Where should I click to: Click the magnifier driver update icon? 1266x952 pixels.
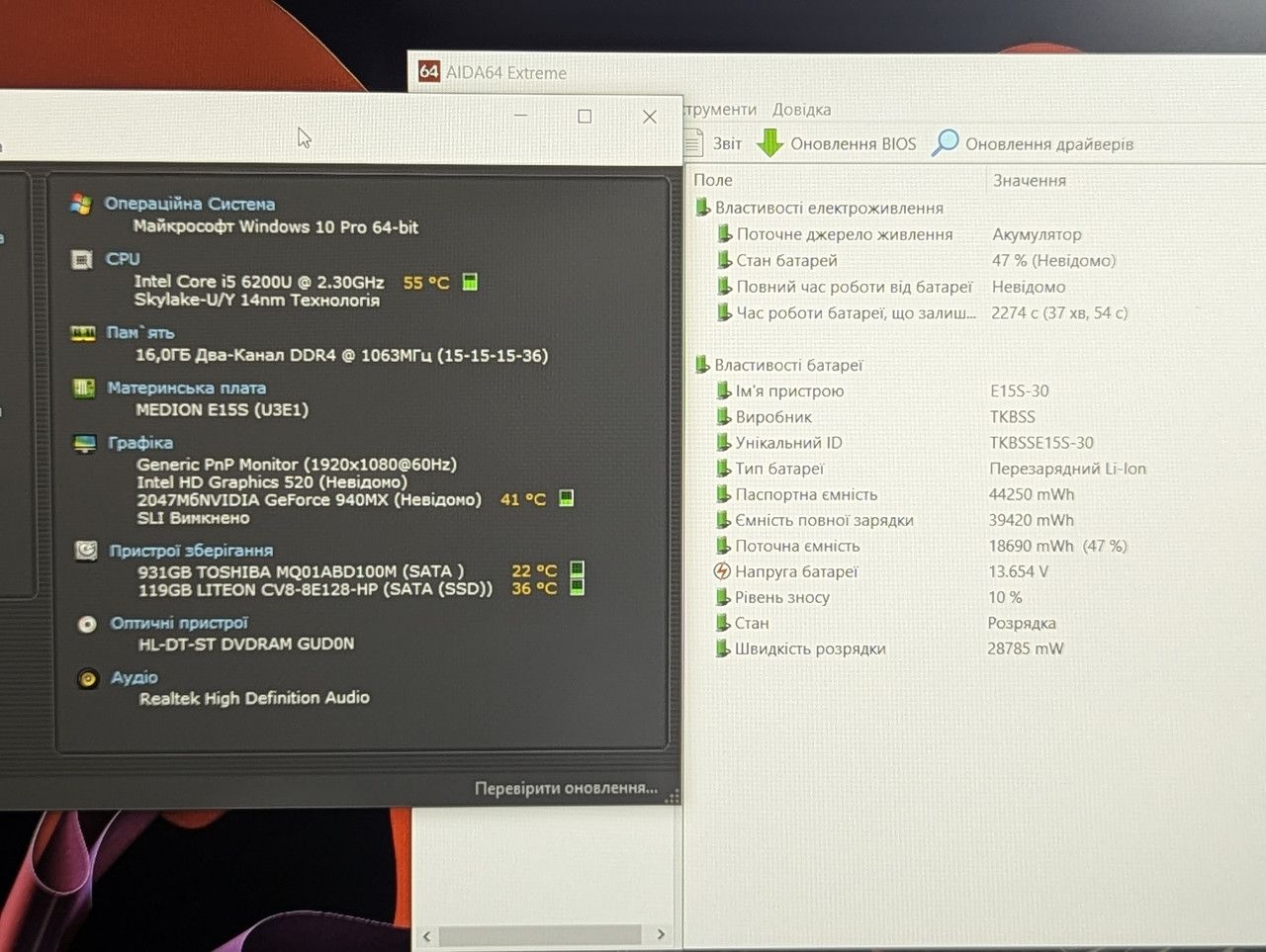pyautogui.click(x=946, y=142)
